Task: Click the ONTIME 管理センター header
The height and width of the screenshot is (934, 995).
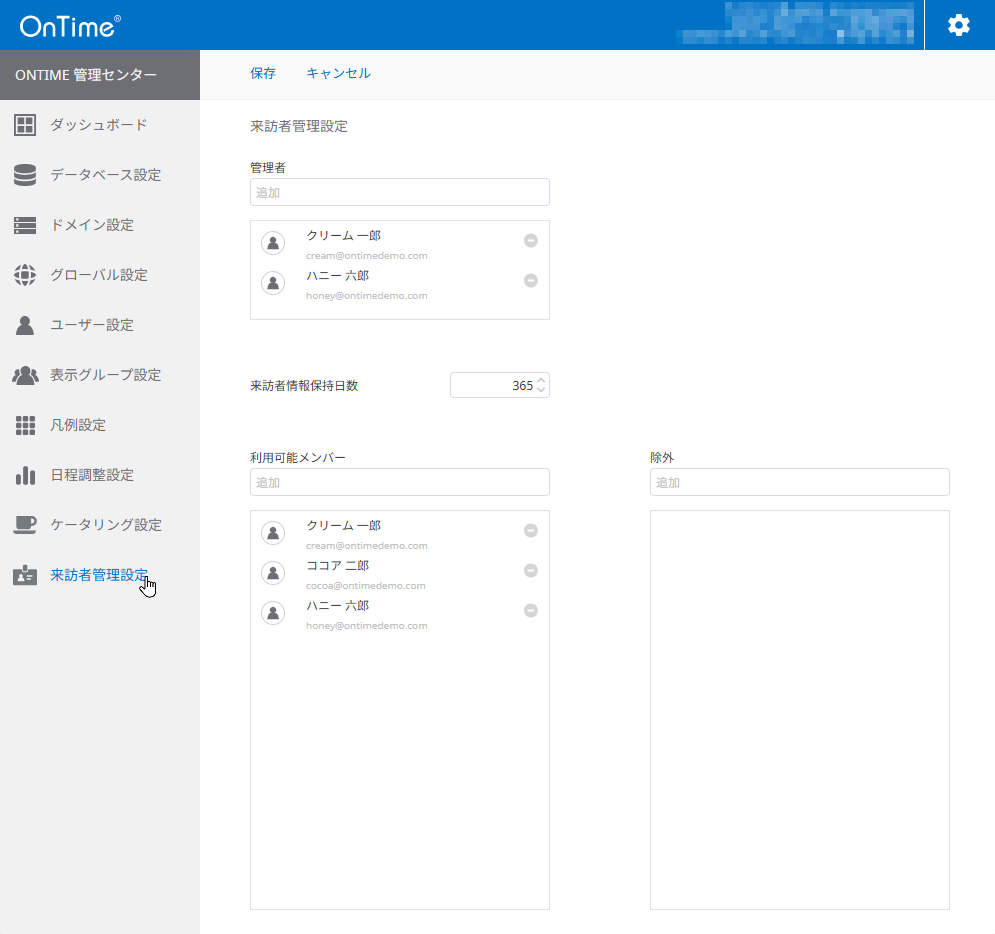Action: pos(100,75)
